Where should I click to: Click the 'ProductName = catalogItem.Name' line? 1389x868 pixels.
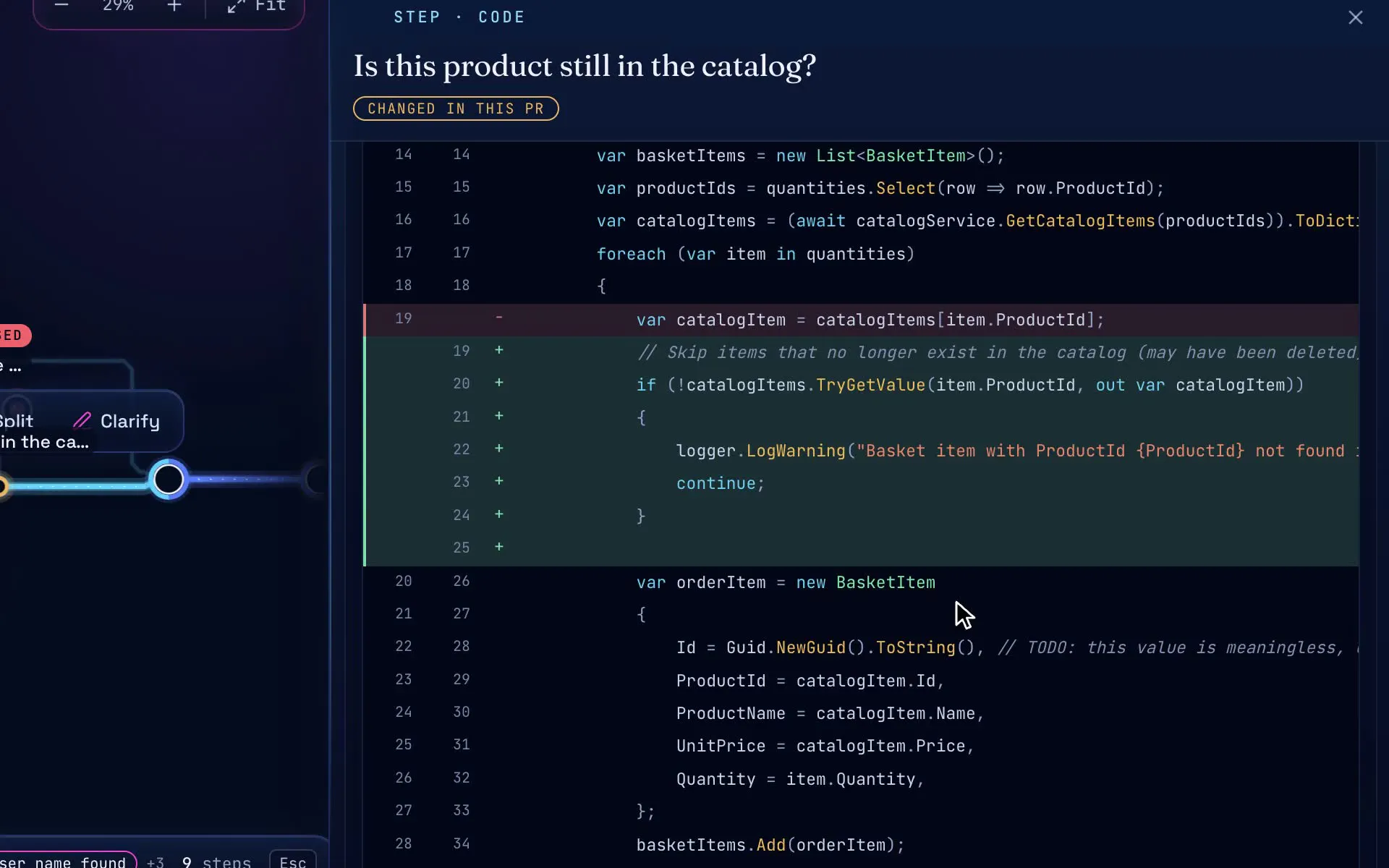861,713
